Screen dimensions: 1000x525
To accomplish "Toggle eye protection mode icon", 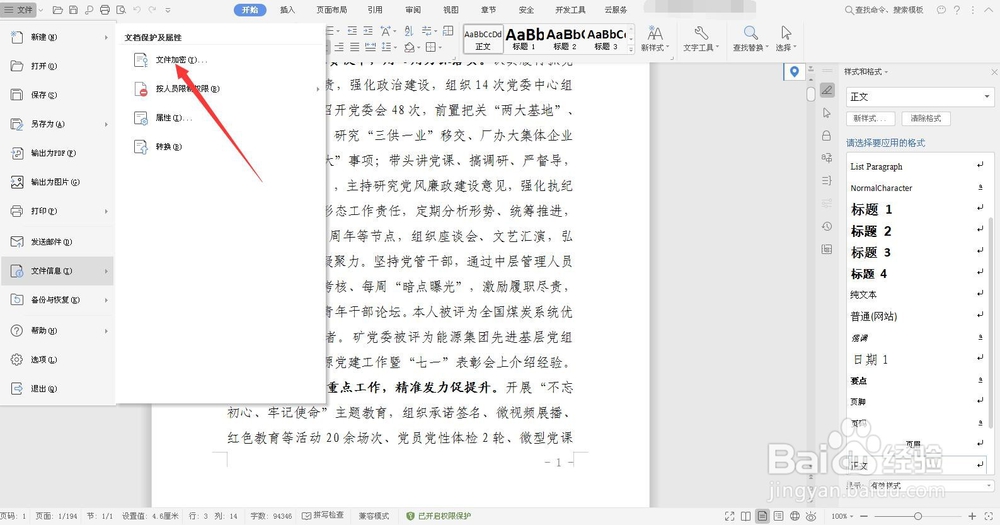I will click(811, 515).
